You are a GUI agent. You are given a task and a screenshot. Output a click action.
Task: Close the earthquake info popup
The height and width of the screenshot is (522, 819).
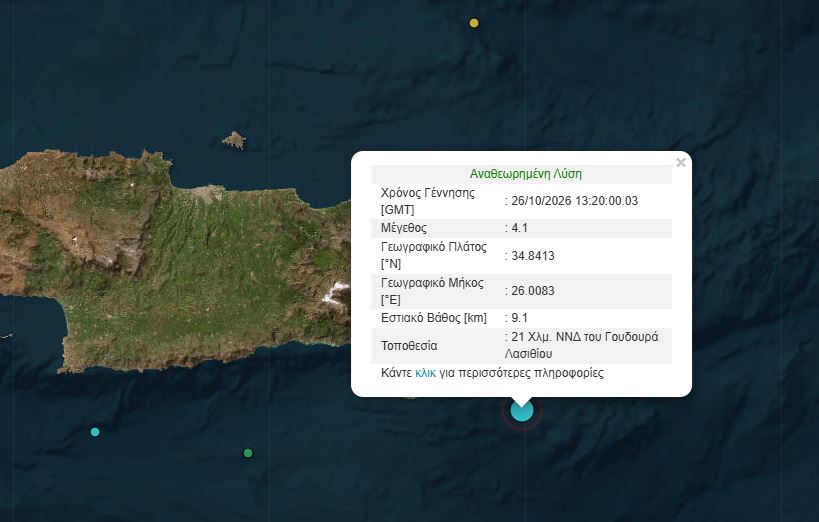pos(681,163)
